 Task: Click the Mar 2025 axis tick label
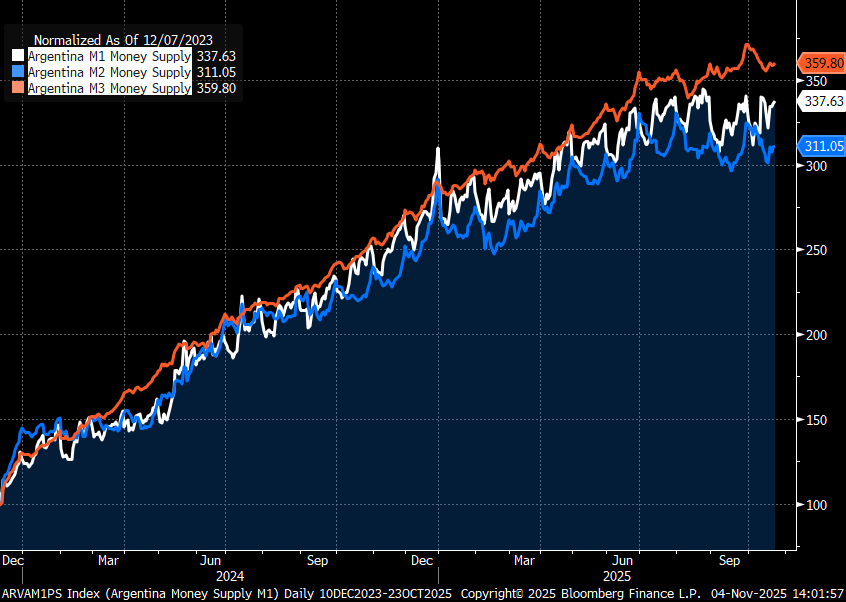(525, 561)
